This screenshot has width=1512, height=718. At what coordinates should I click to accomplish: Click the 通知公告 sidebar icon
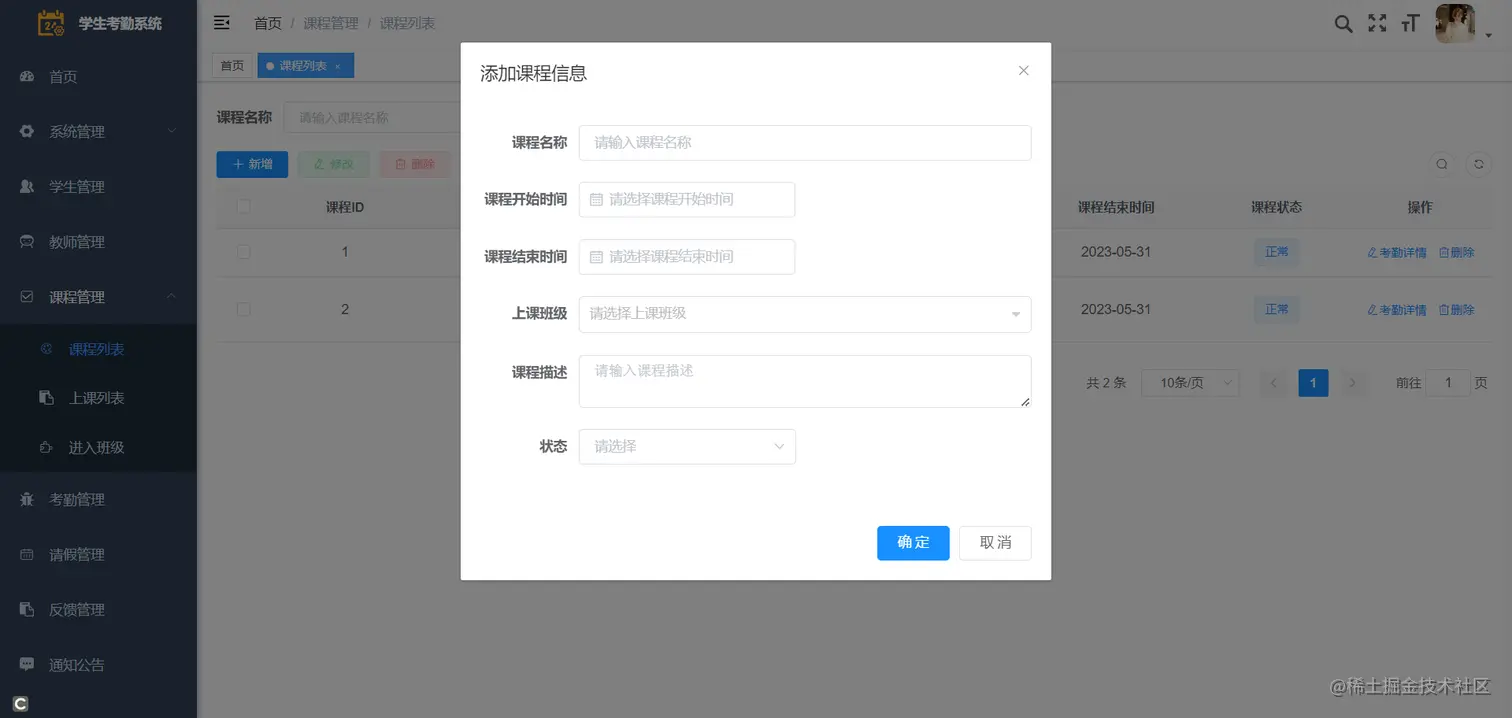click(27, 664)
